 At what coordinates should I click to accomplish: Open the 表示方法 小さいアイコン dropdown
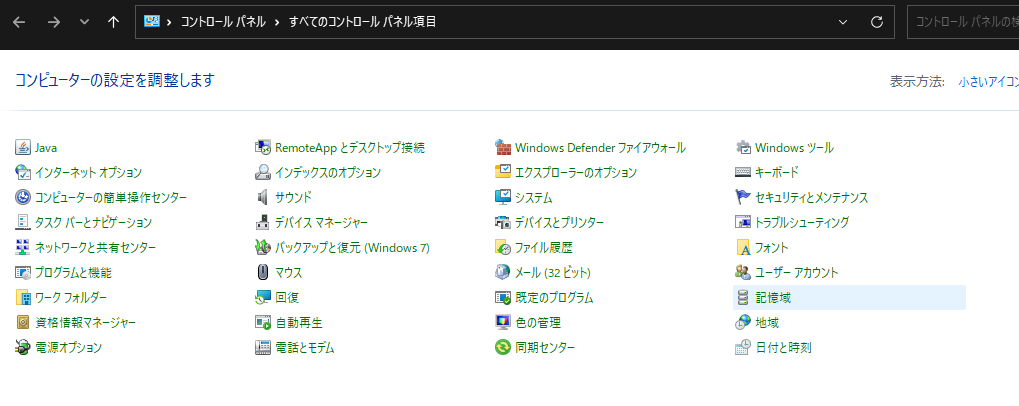987,82
